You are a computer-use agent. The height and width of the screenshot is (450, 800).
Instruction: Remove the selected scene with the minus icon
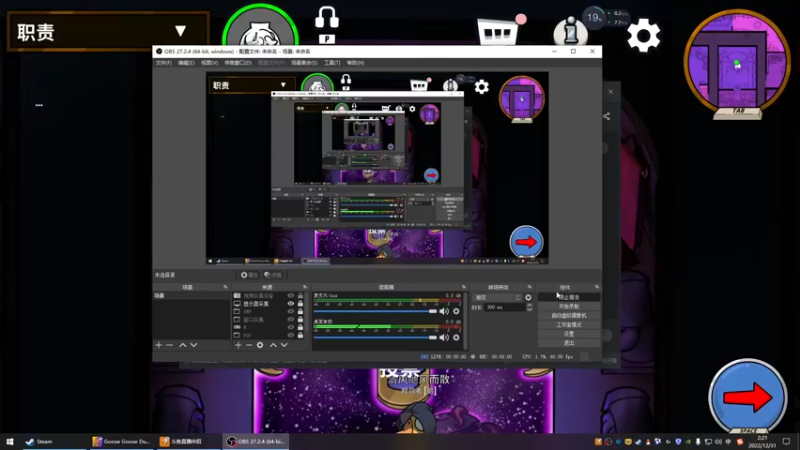pos(170,345)
